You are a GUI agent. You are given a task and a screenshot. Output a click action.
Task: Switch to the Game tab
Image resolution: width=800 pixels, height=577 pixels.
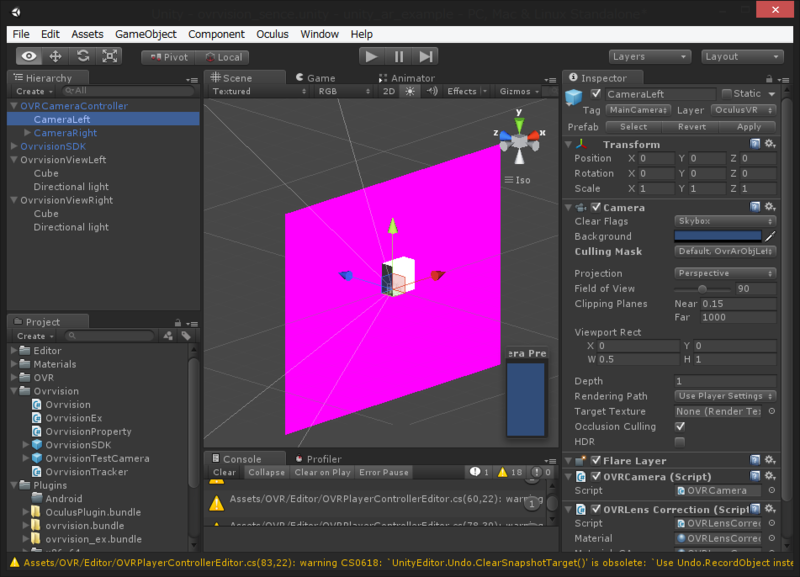point(316,78)
